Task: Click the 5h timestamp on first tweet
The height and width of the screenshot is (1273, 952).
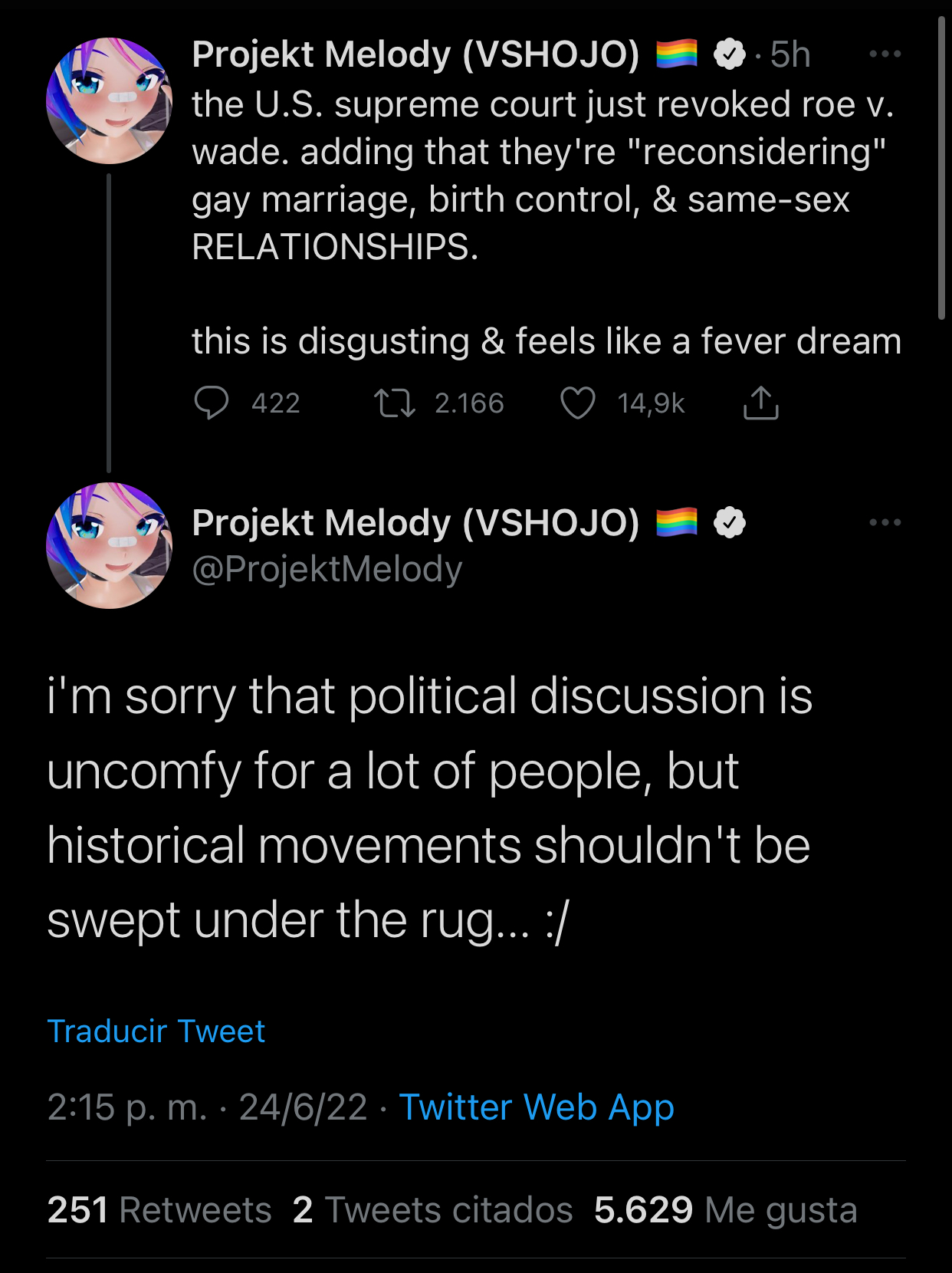Action: (790, 54)
